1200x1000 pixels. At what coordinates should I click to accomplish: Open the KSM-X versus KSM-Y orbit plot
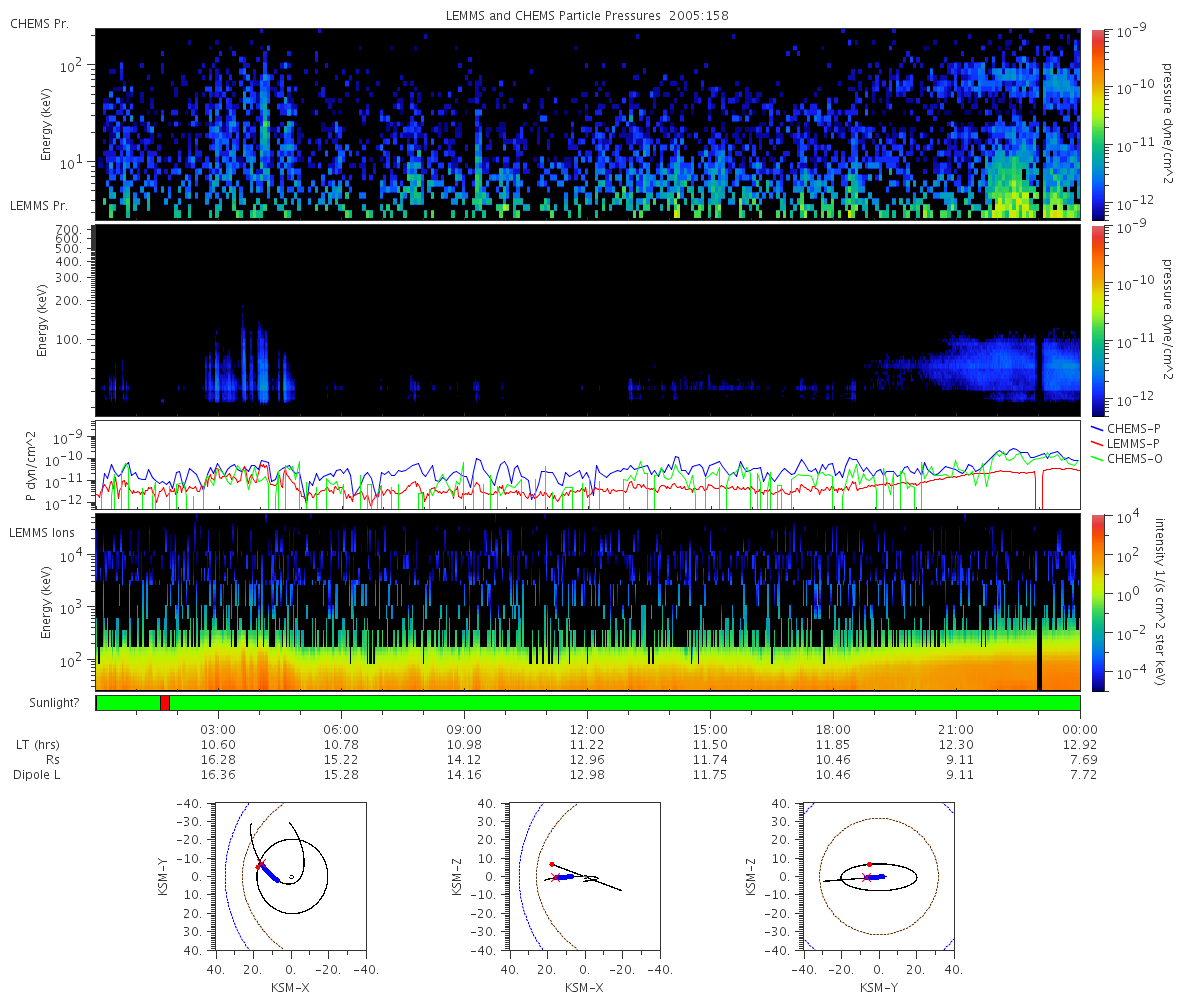click(290, 876)
